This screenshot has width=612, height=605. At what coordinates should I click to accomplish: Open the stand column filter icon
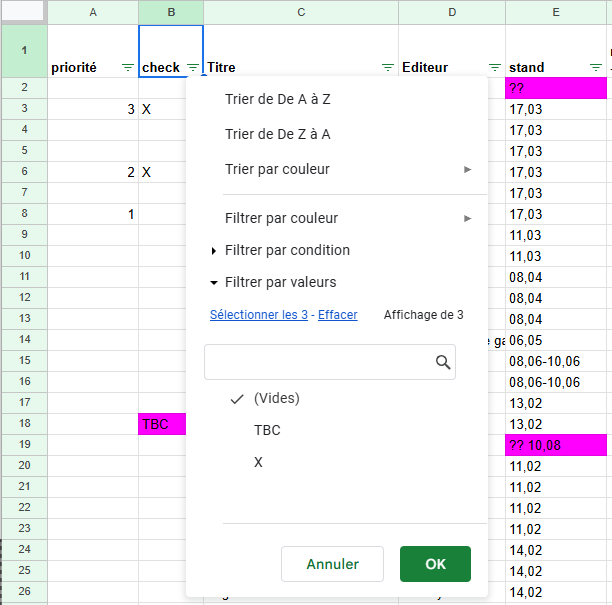[596, 67]
